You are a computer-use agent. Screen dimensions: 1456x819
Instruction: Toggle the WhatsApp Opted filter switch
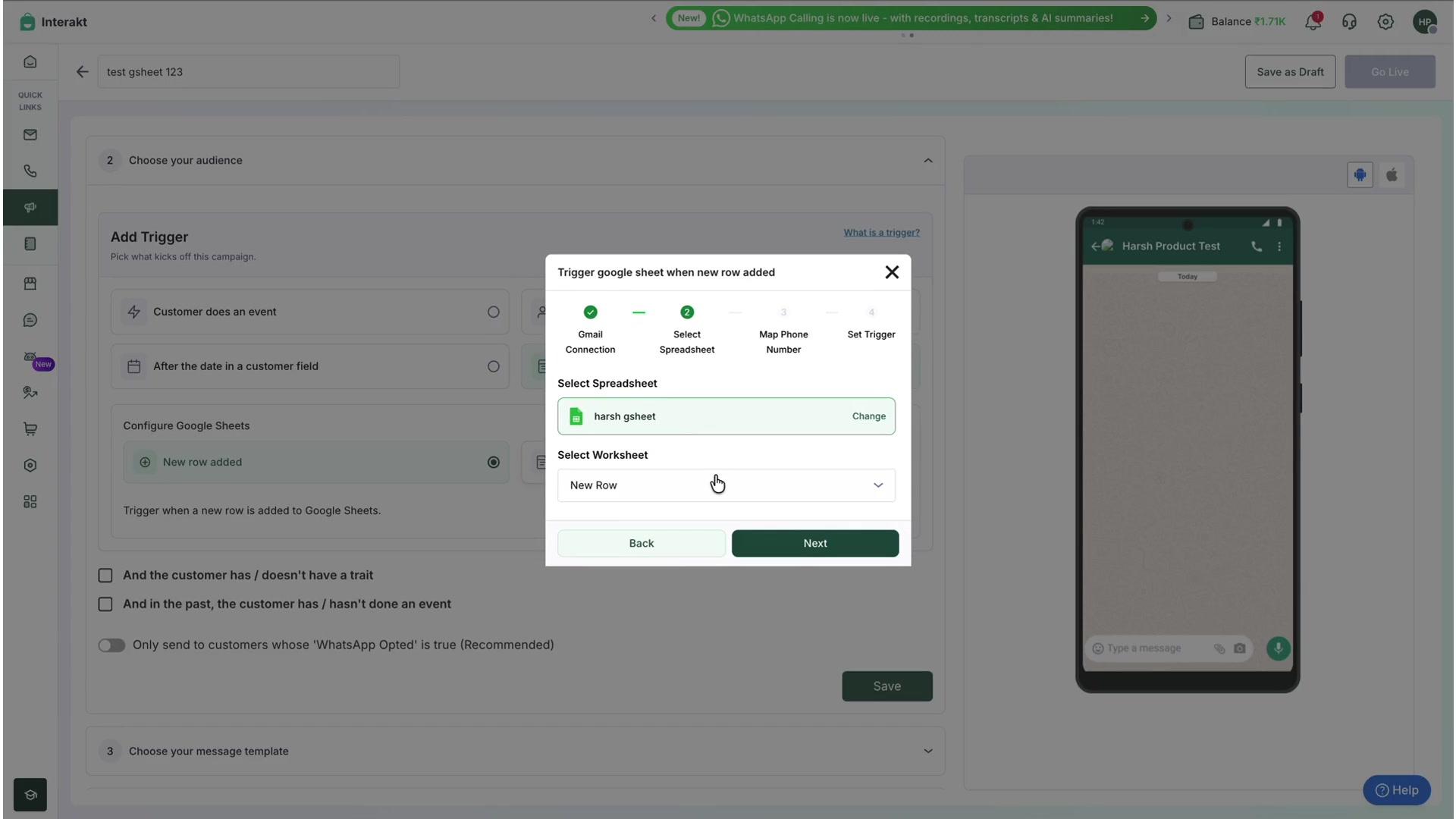coord(111,645)
